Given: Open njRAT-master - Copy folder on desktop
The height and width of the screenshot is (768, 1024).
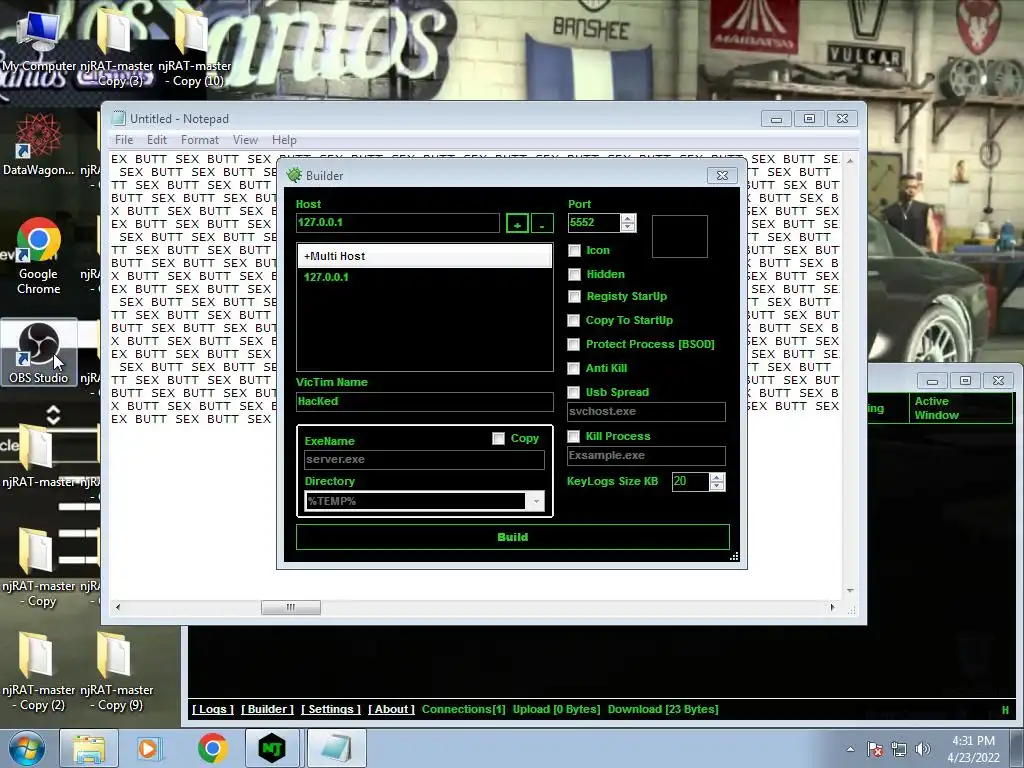Looking at the screenshot, I should [x=39, y=565].
